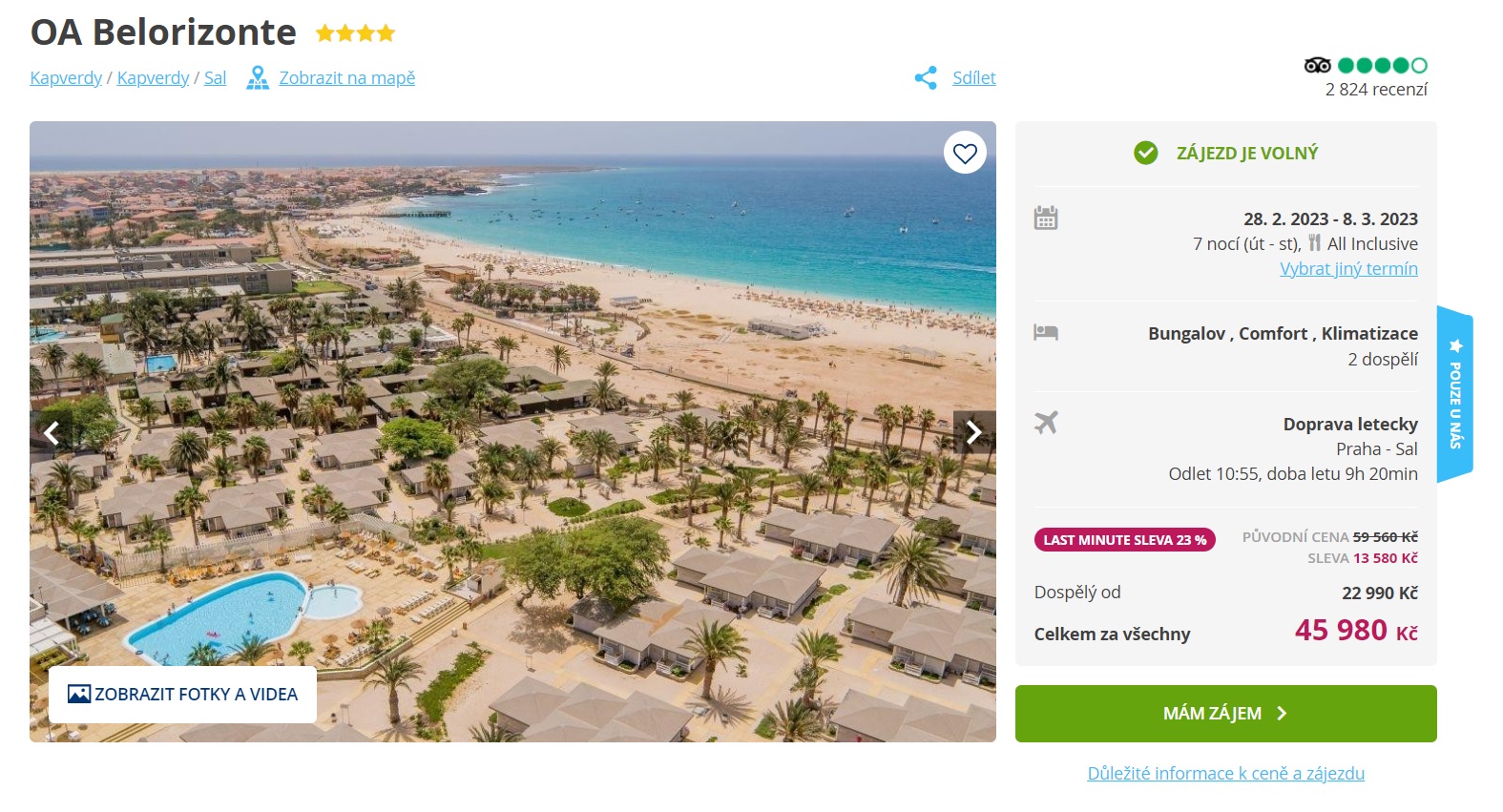Open the POUZE U NÁS side tab
This screenshot has width=1503, height=812.
(x=1455, y=393)
